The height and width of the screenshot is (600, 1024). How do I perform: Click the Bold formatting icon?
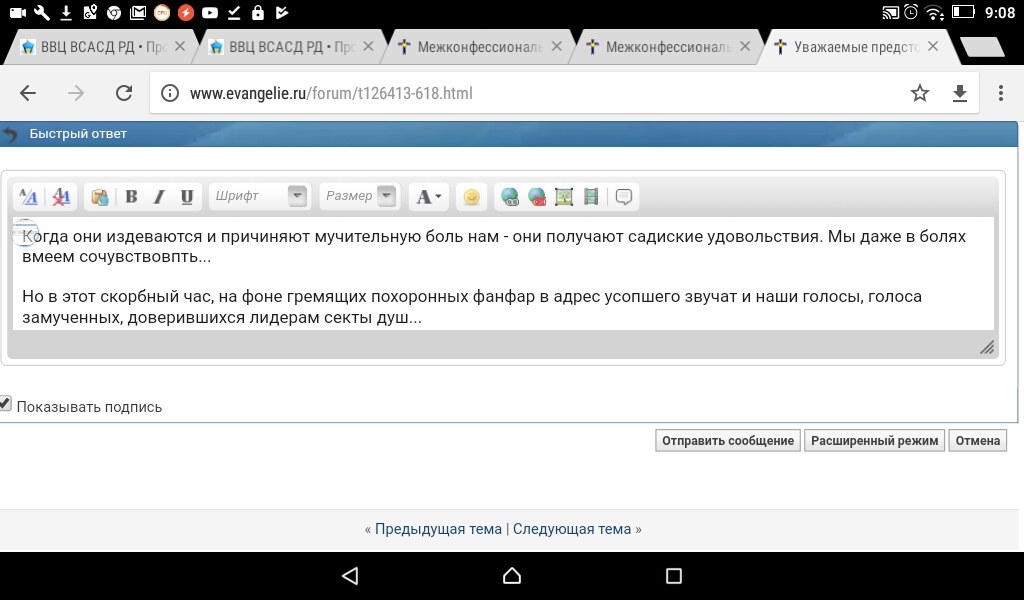pyautogui.click(x=131, y=197)
